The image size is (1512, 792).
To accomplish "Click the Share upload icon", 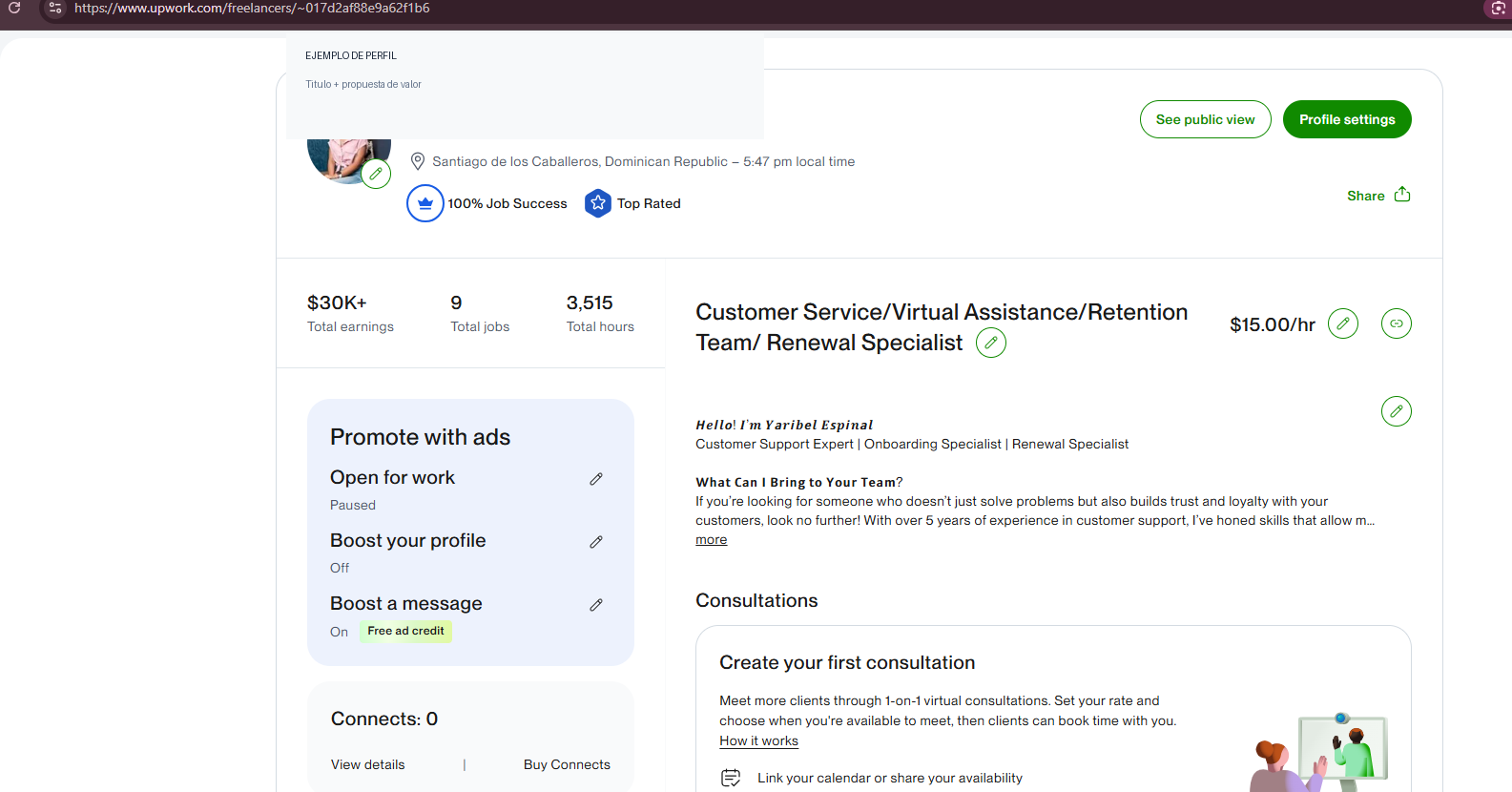I will [x=1402, y=195].
